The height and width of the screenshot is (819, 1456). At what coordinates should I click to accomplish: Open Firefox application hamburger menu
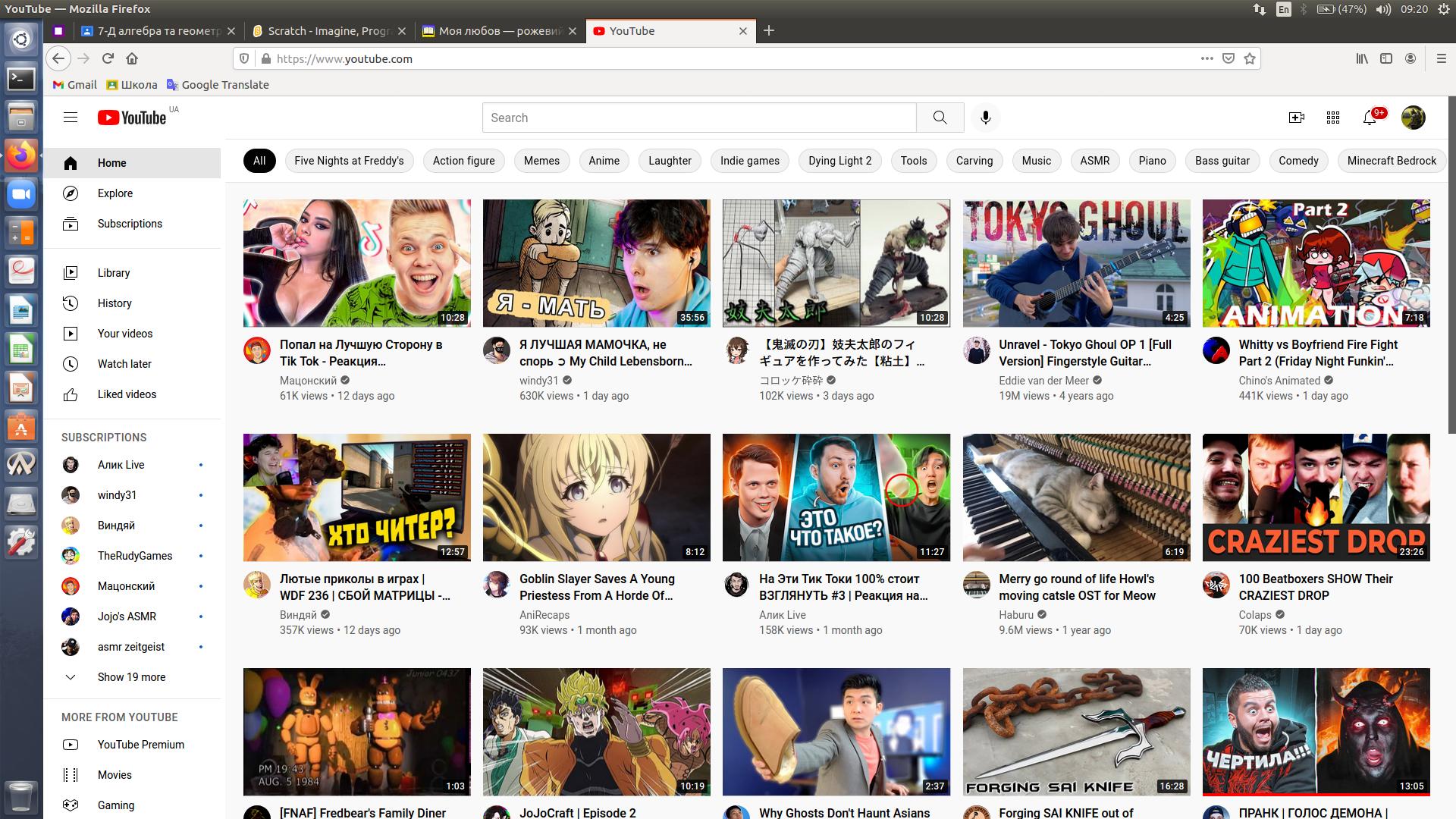coord(1441,58)
